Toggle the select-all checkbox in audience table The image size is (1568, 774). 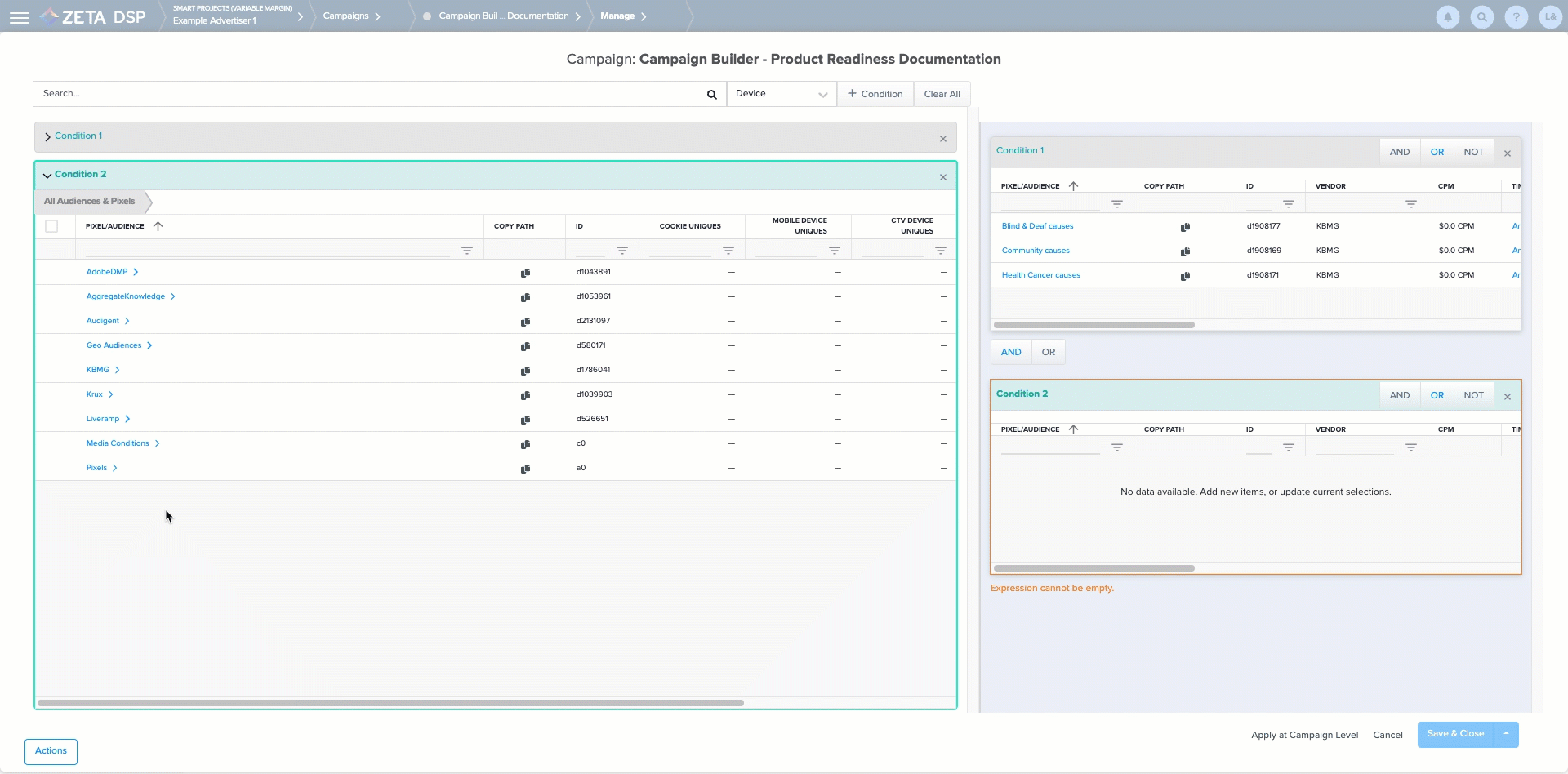[x=51, y=226]
